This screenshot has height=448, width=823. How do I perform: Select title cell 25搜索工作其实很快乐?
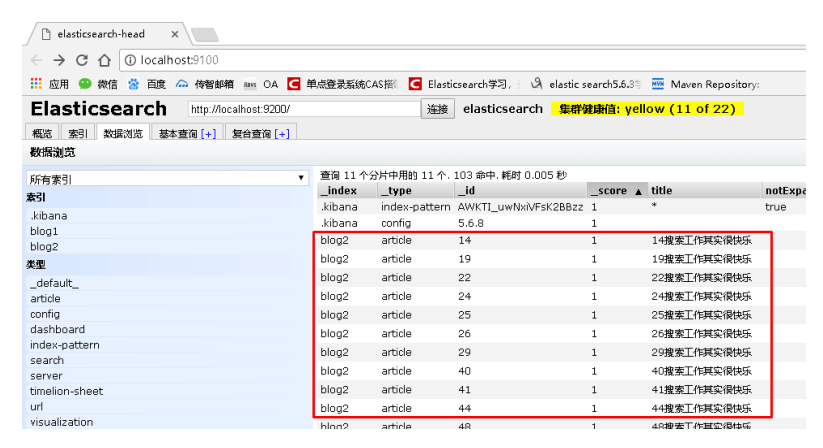tap(702, 315)
